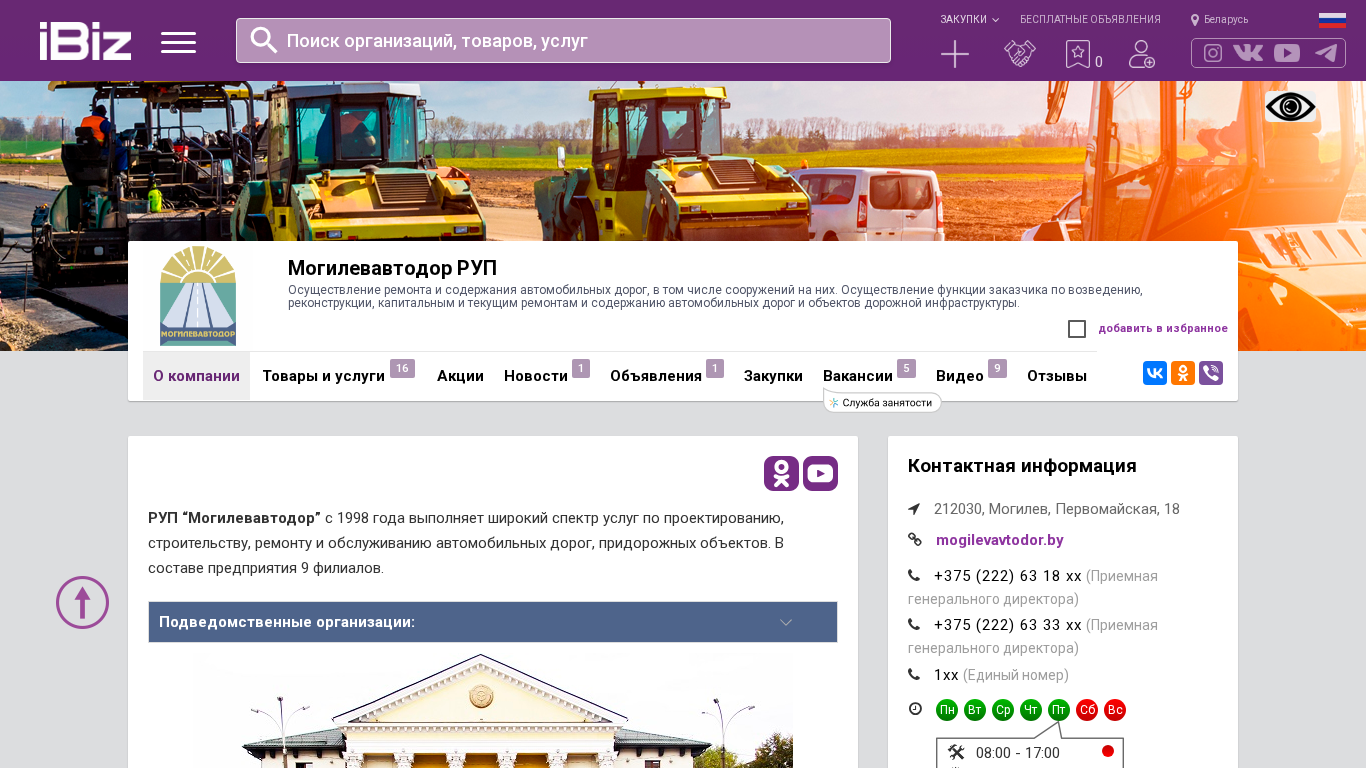Viewport: 1366px width, 768px height.
Task: Switch to 'О компании' tab
Action: click(x=196, y=376)
